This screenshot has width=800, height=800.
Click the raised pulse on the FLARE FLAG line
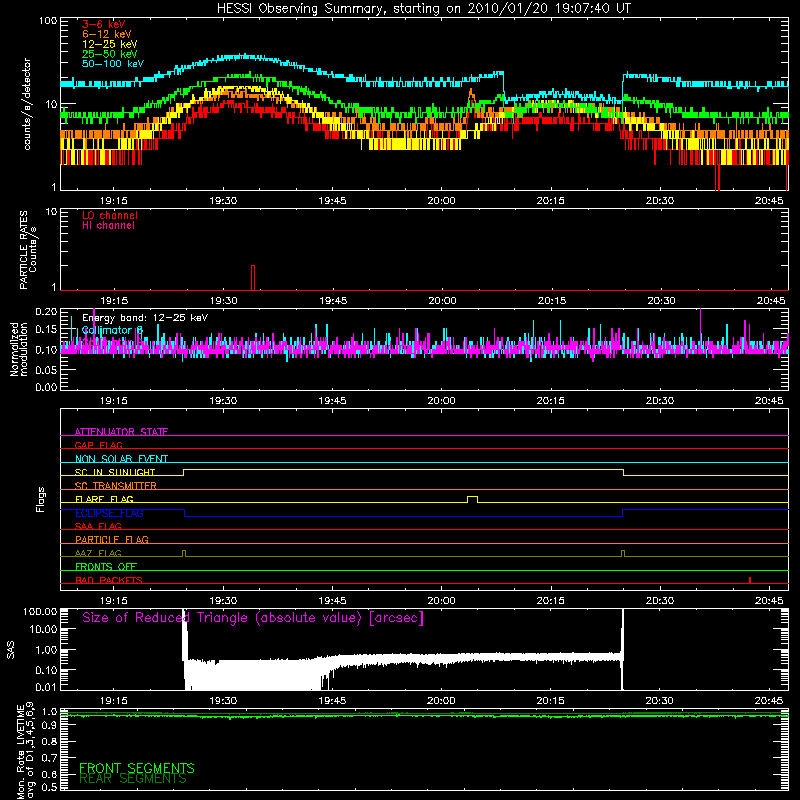[x=472, y=499]
